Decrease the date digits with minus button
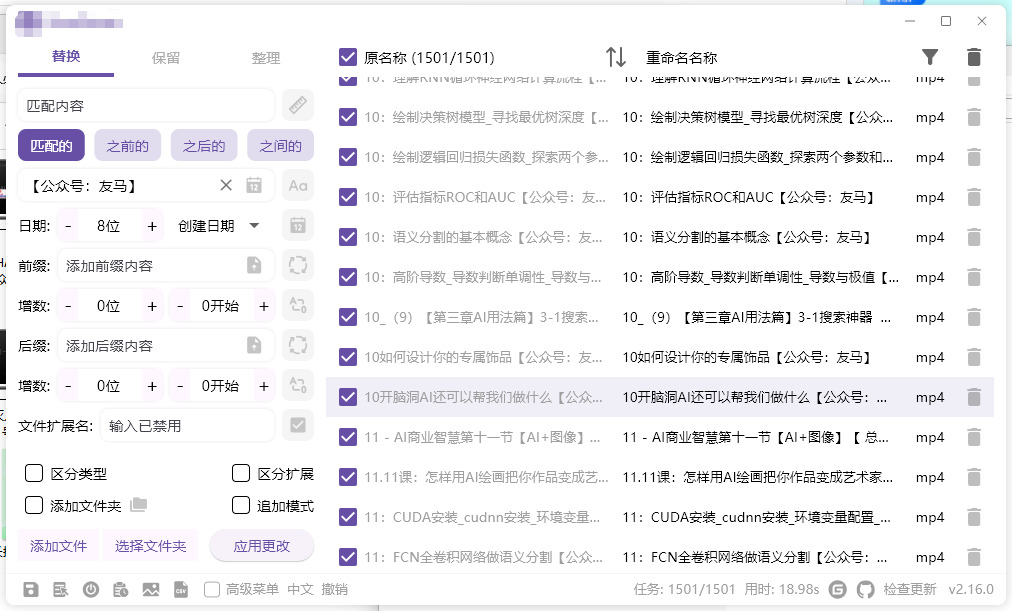The width and height of the screenshot is (1012, 611). pyautogui.click(x=68, y=226)
